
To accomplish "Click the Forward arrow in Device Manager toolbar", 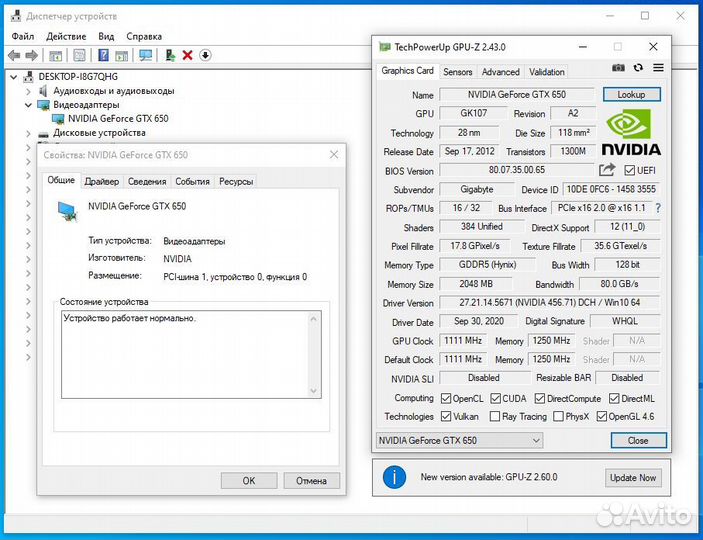I will pyautogui.click(x=31, y=56).
